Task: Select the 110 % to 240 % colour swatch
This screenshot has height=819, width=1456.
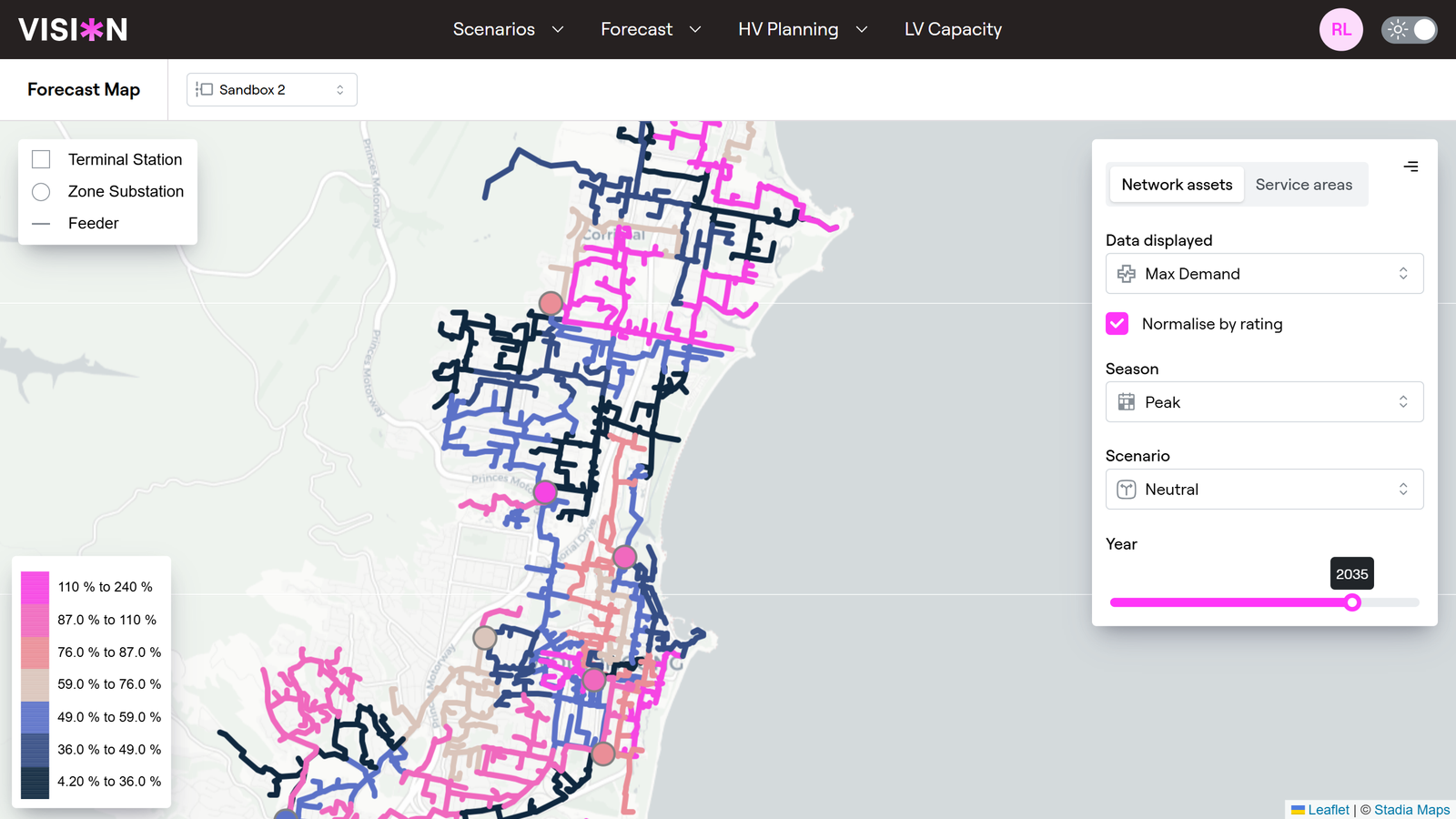Action: click(35, 587)
